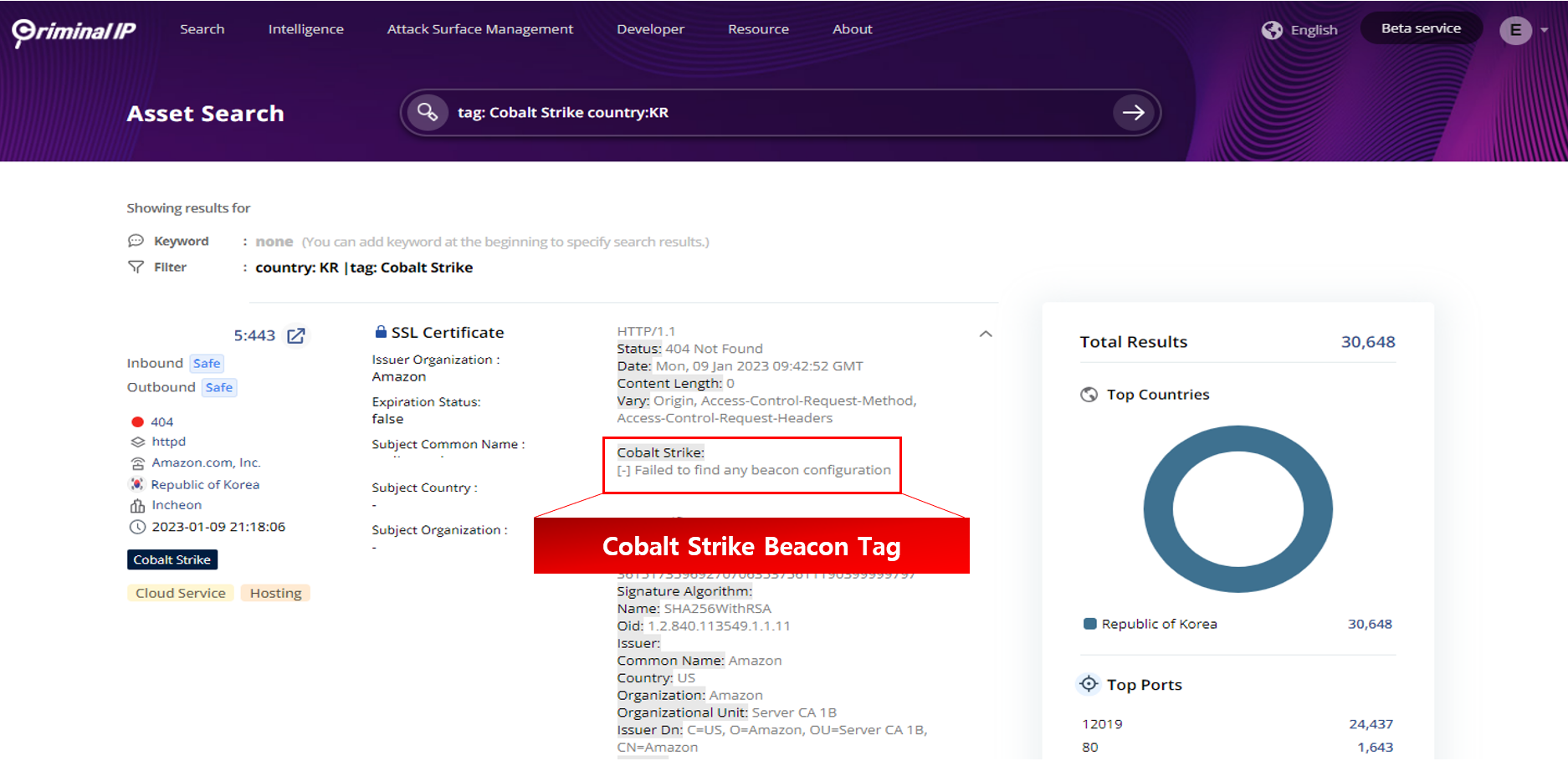This screenshot has width=1568, height=771.
Task: Click the magnifier search icon in search bar
Action: click(428, 112)
